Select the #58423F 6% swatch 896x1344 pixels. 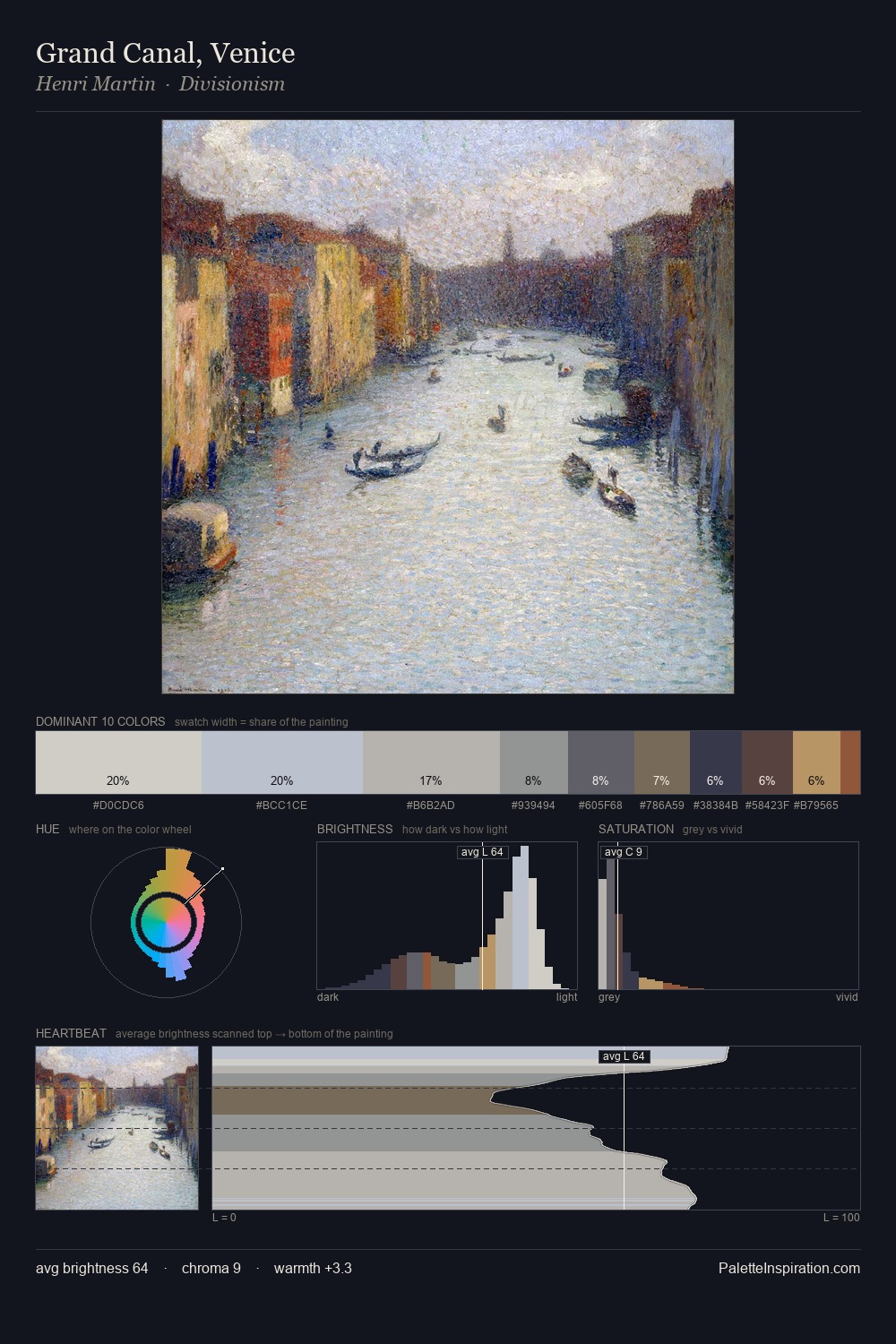[x=767, y=762]
